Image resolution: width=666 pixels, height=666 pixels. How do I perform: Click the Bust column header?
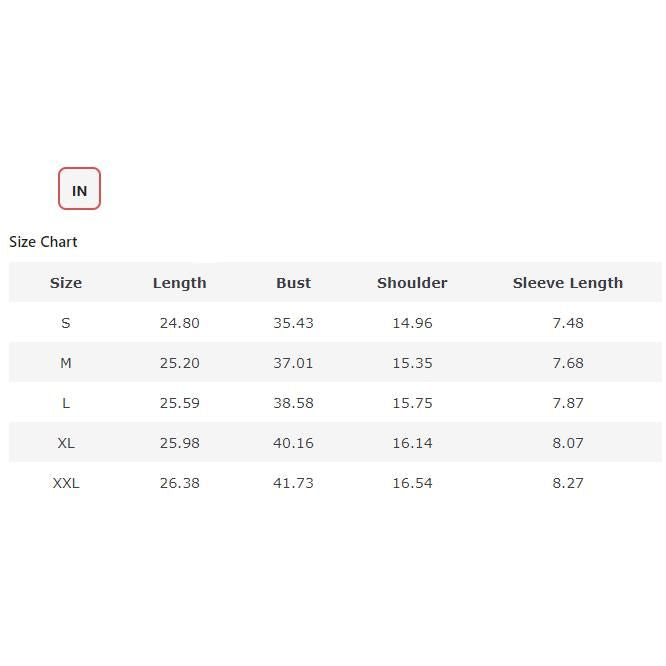pos(293,283)
